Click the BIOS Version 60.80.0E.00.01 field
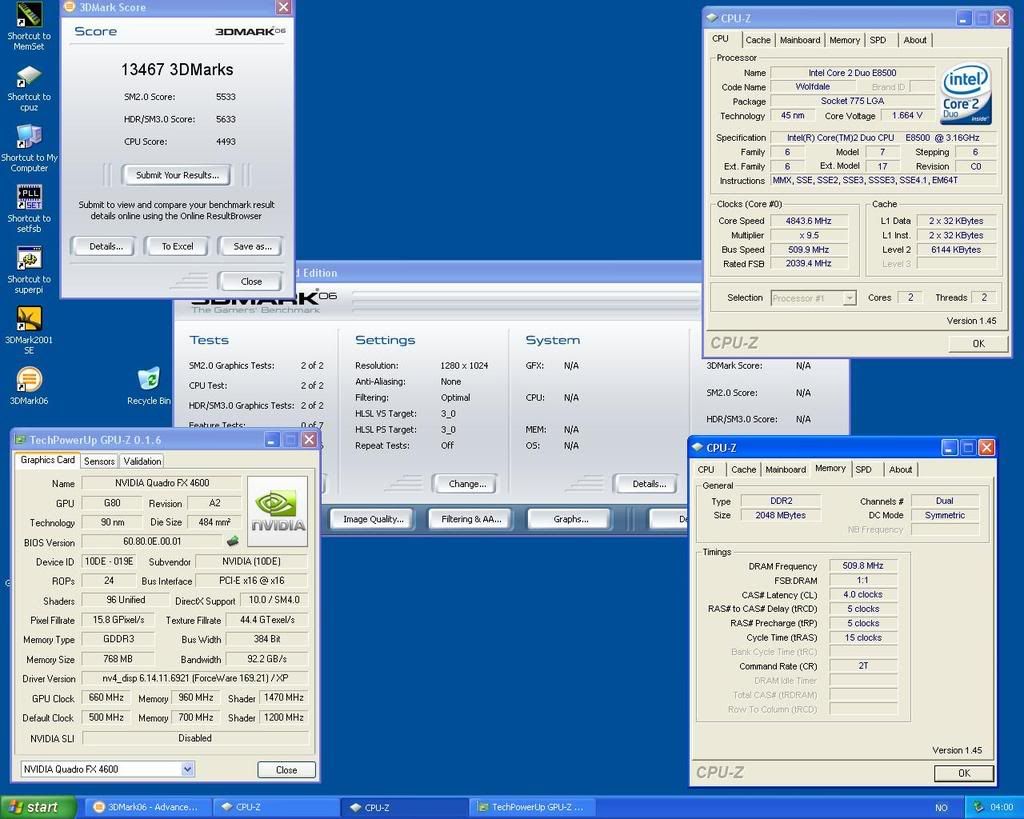This screenshot has width=1024, height=819. 153,541
